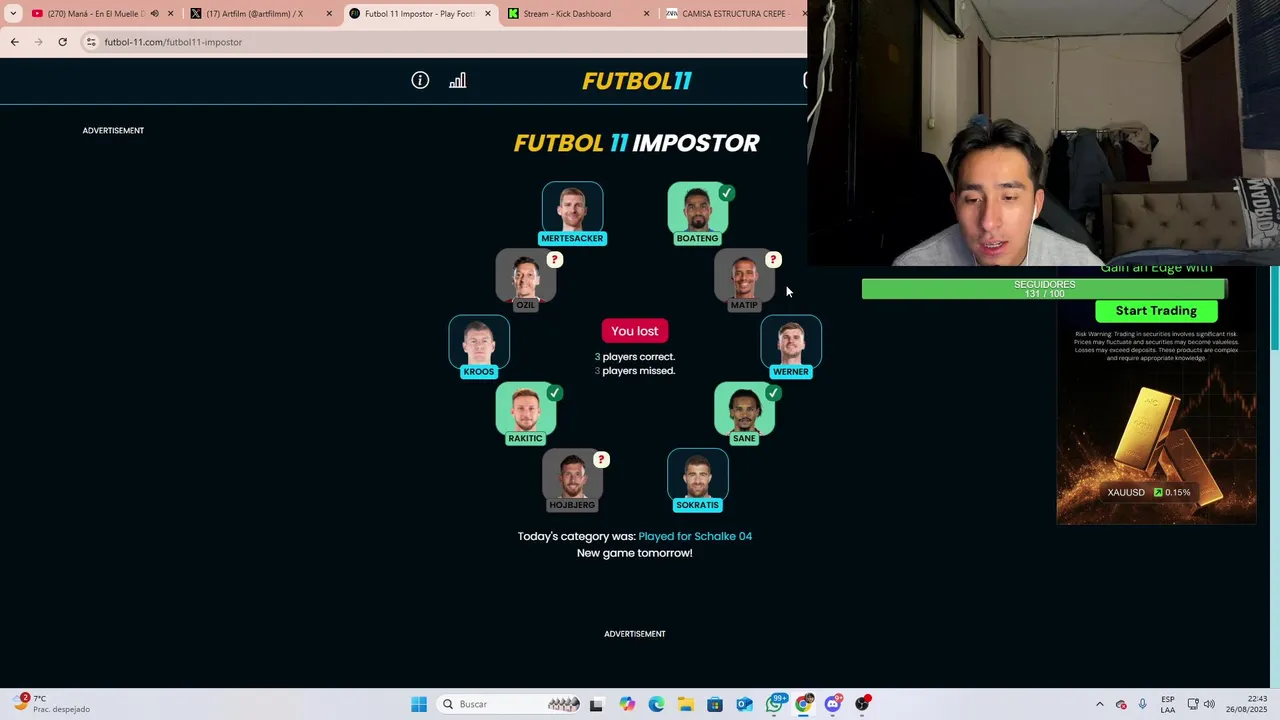Open the game info icon
Viewport: 1280px width, 720px height.
pyautogui.click(x=420, y=80)
